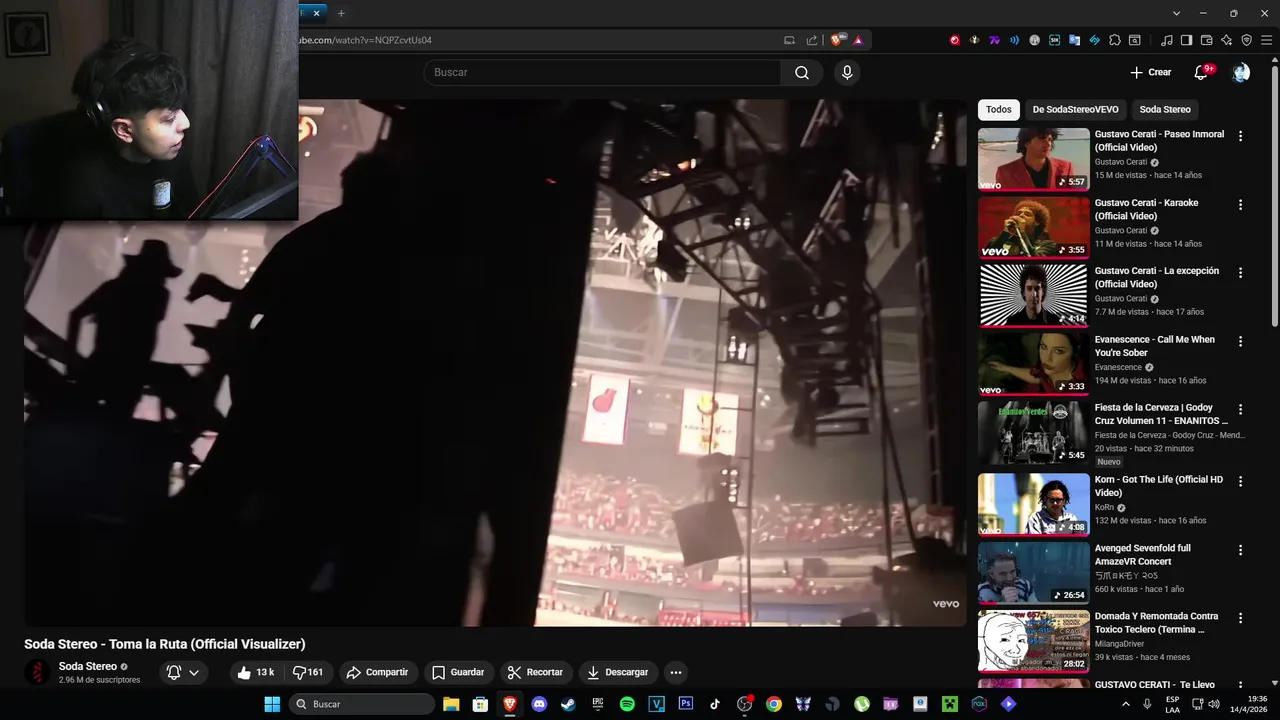
Task: Click the Brave Rewards triangle icon
Action: [858, 40]
